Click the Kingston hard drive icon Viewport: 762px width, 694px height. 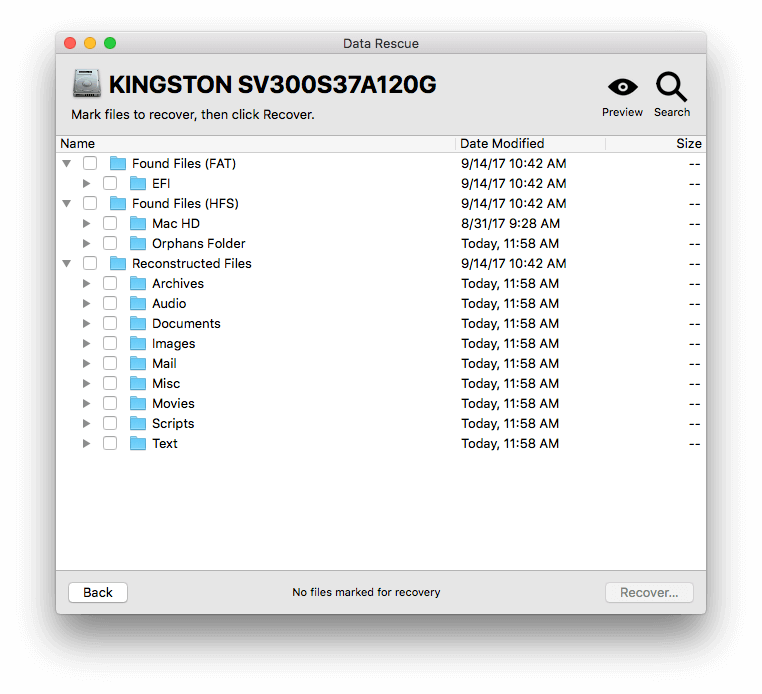[x=87, y=83]
